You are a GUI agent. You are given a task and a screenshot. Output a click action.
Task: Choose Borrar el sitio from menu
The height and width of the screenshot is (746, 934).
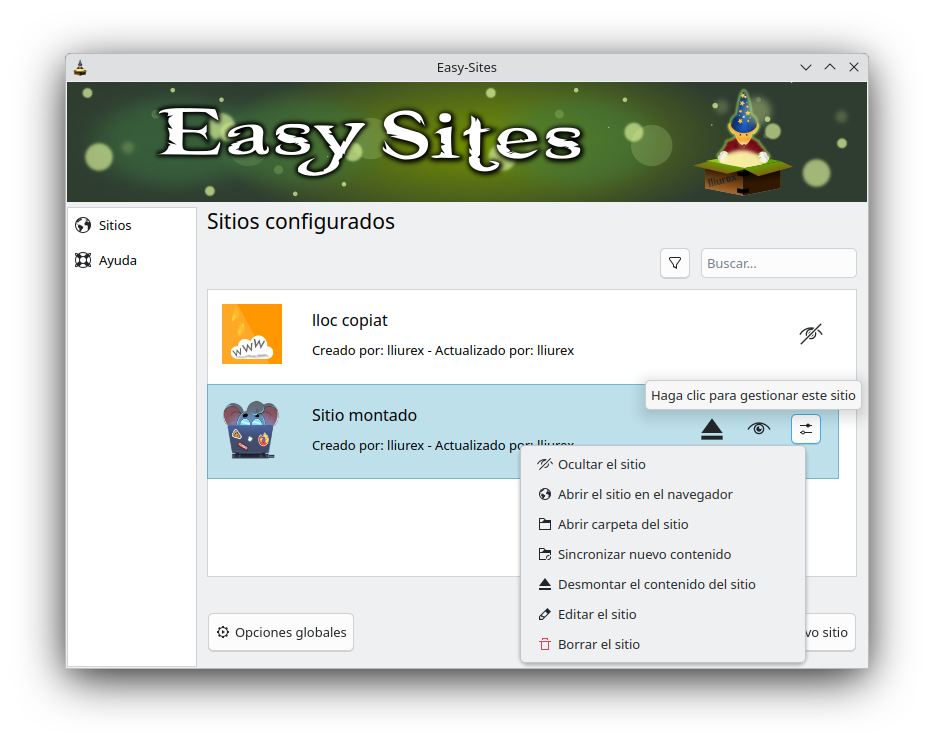pos(598,645)
